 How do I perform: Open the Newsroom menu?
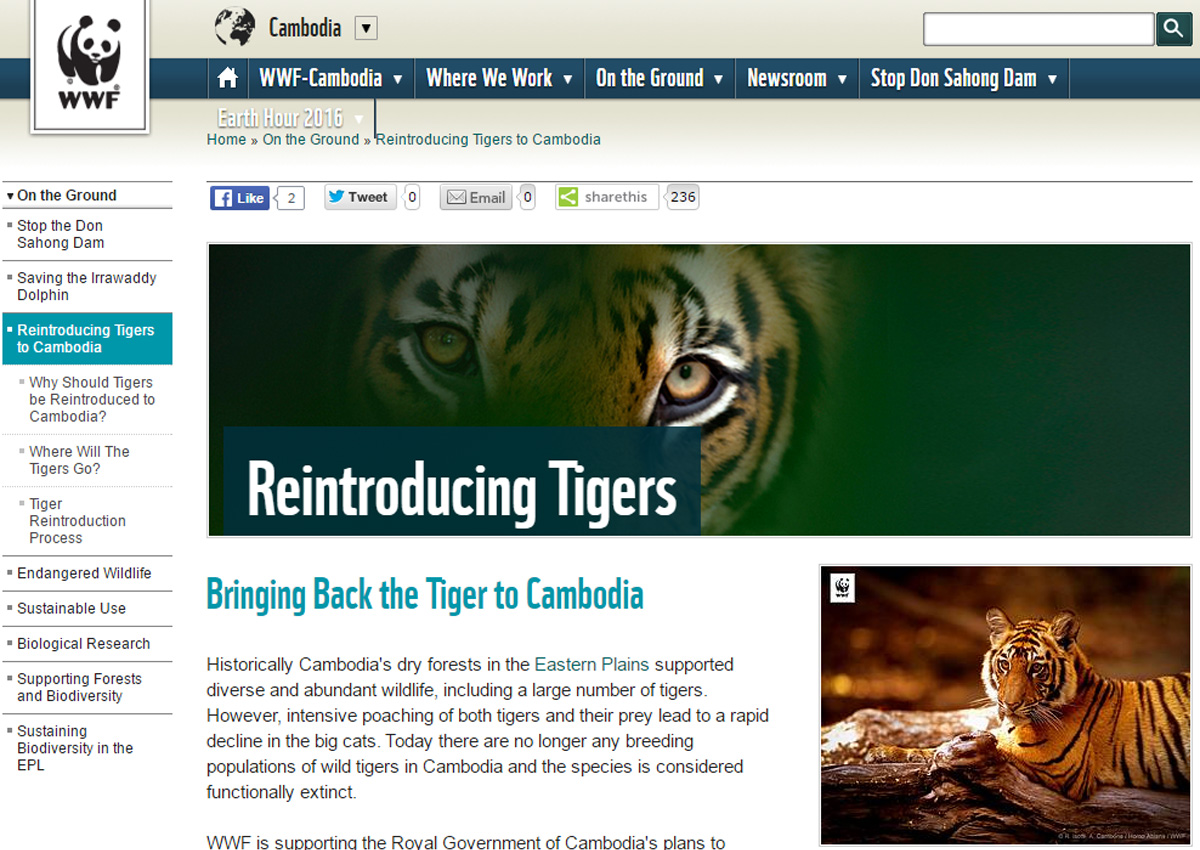(x=797, y=78)
